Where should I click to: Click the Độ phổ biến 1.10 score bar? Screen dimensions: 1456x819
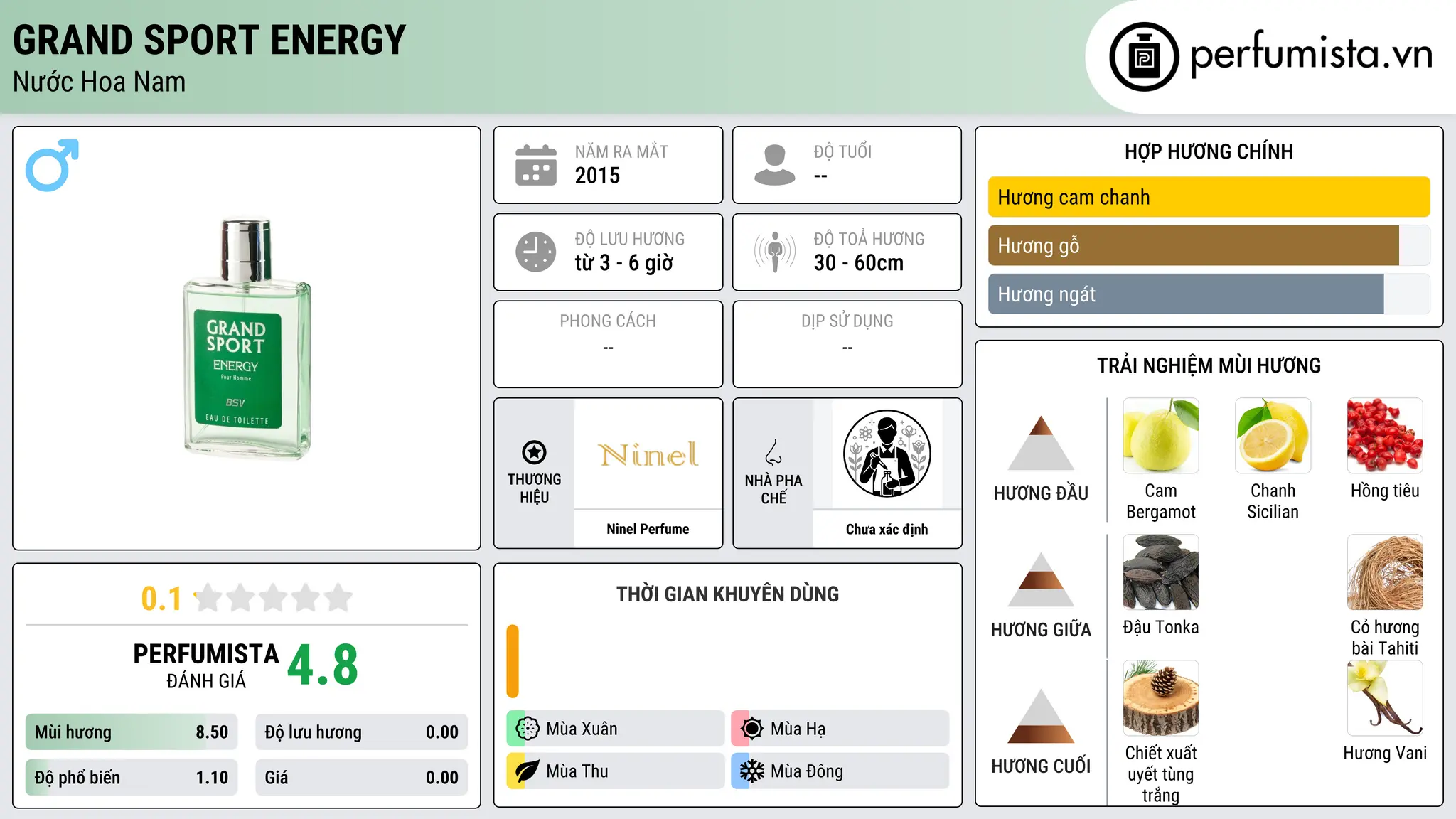point(132,778)
